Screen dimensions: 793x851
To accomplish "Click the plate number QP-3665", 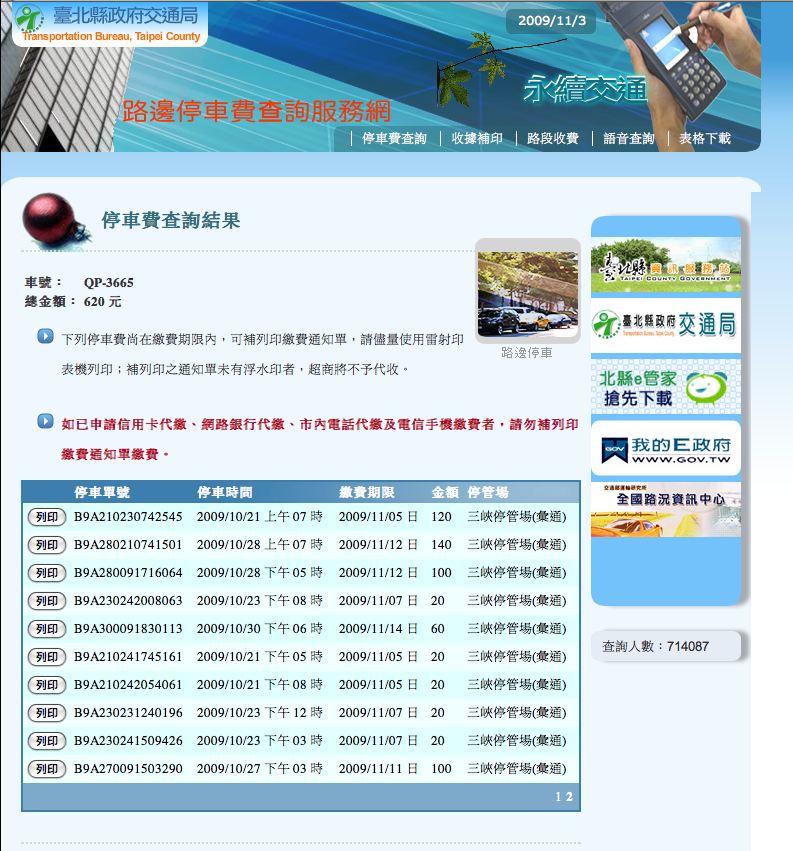I will click(109, 283).
